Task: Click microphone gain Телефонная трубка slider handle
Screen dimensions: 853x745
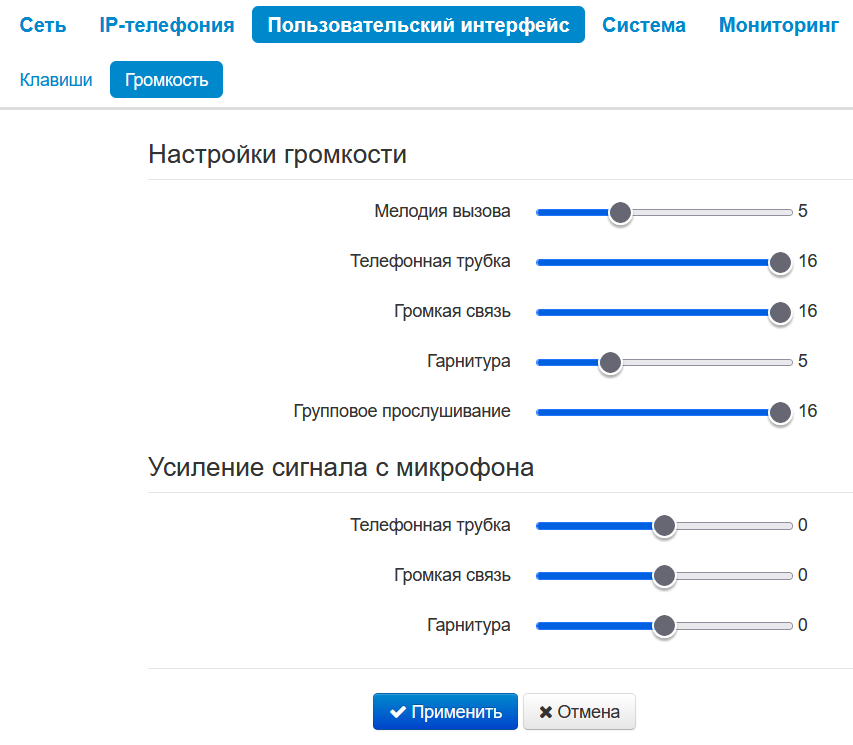Action: [664, 526]
